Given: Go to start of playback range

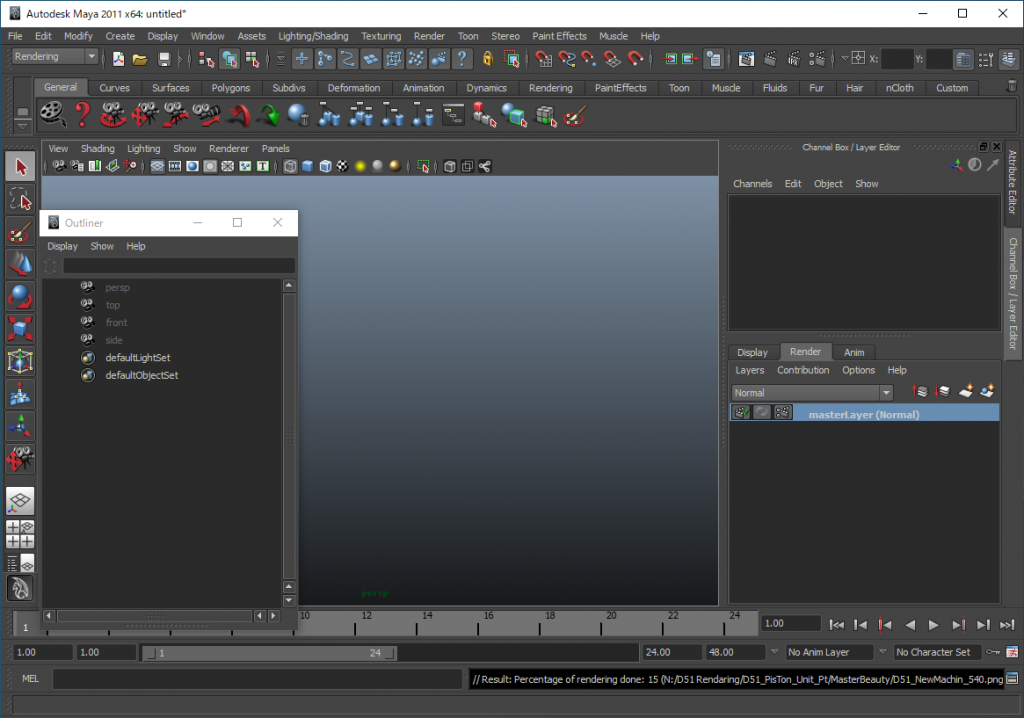Looking at the screenshot, I should pyautogui.click(x=836, y=625).
